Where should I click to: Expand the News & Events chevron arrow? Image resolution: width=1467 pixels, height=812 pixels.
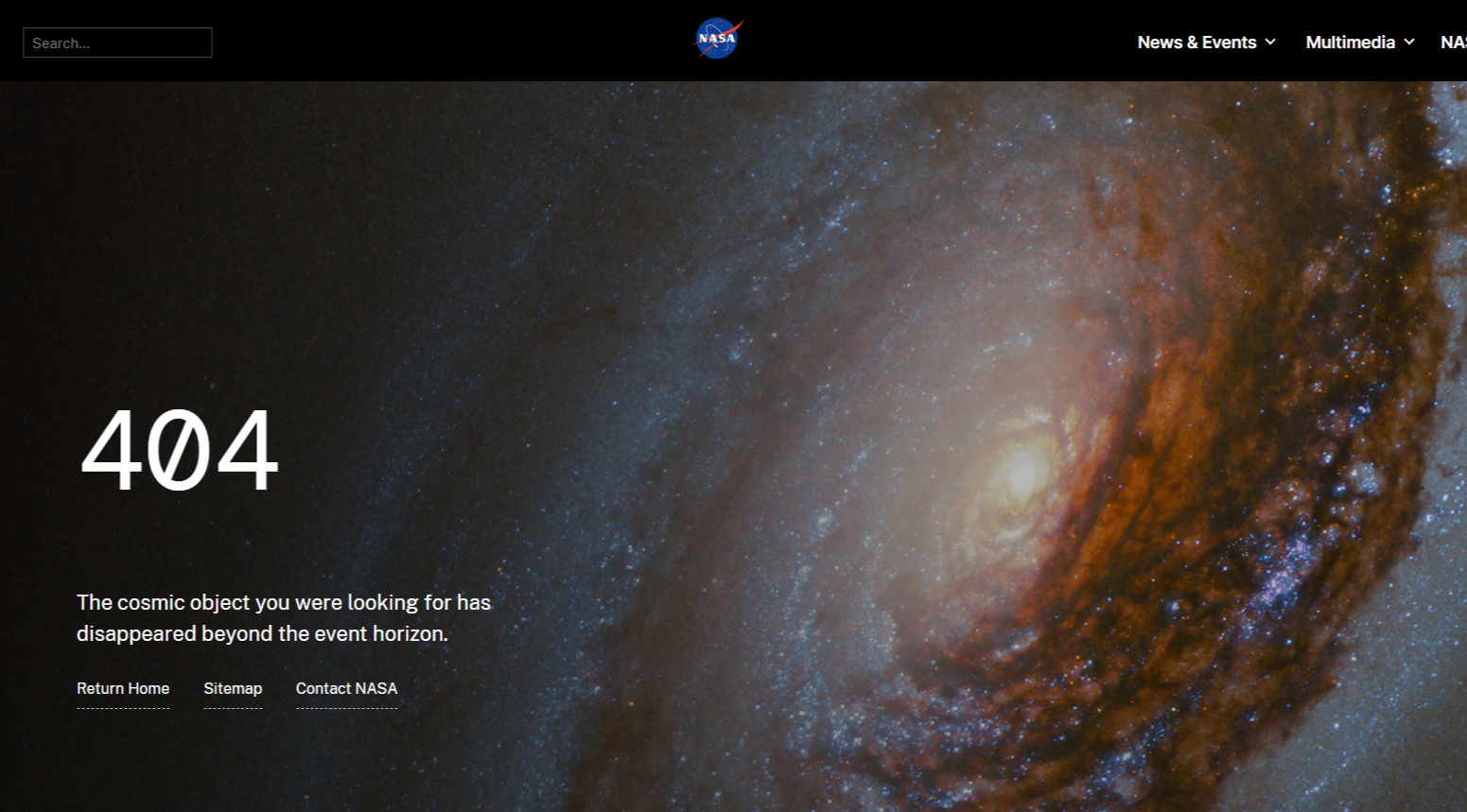[x=1270, y=43]
